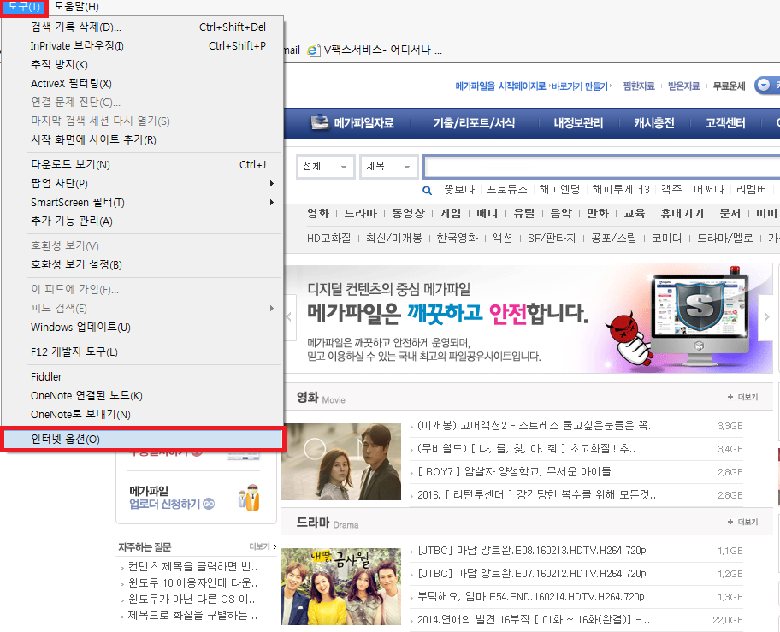Viewport: 780px width, 632px height.
Task: Select 스포듀스 suggested search keyword
Action: (506, 190)
